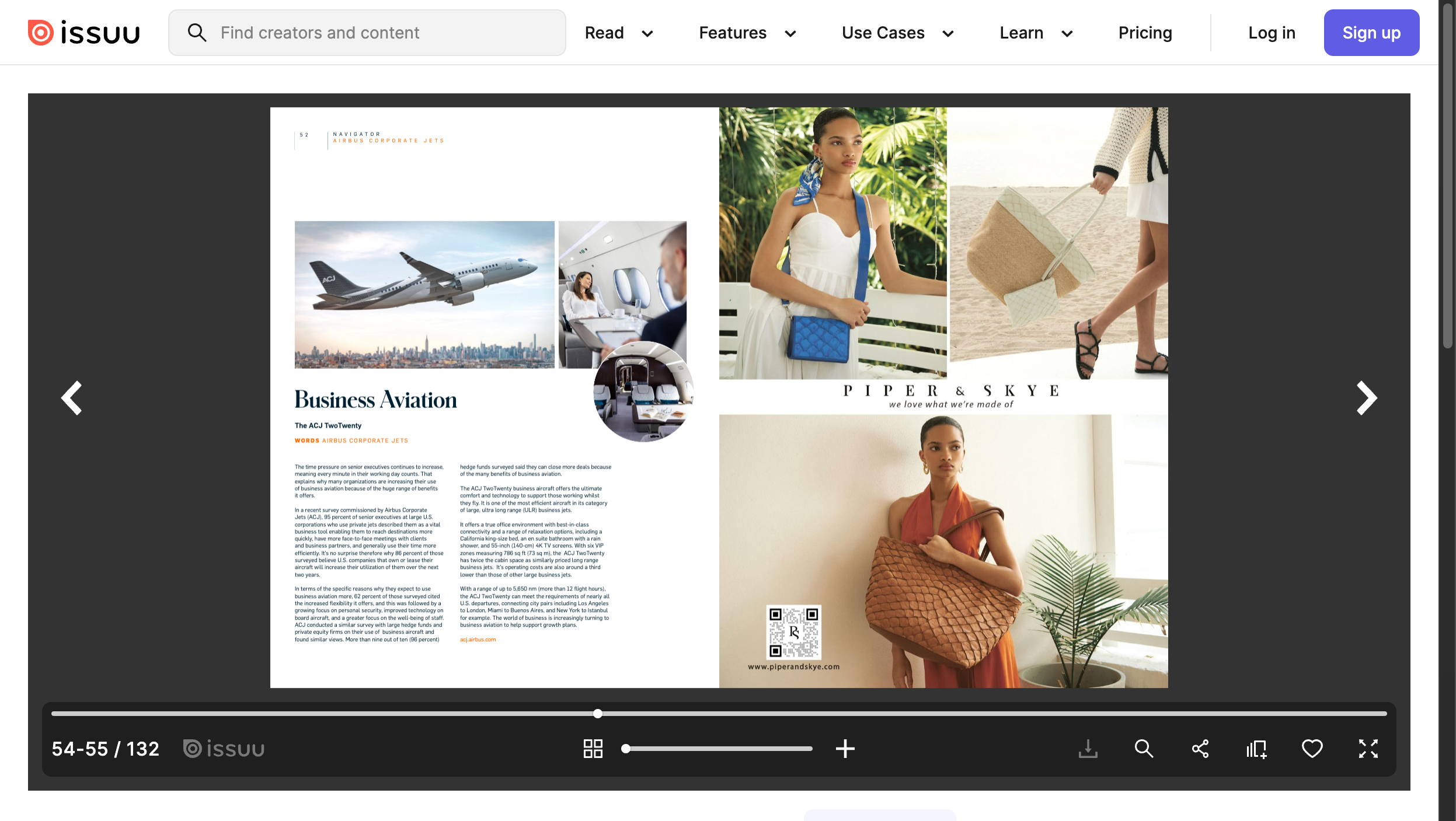Enter fullscreen mode
Screen dimensions: 1456x821
[x=1368, y=749]
